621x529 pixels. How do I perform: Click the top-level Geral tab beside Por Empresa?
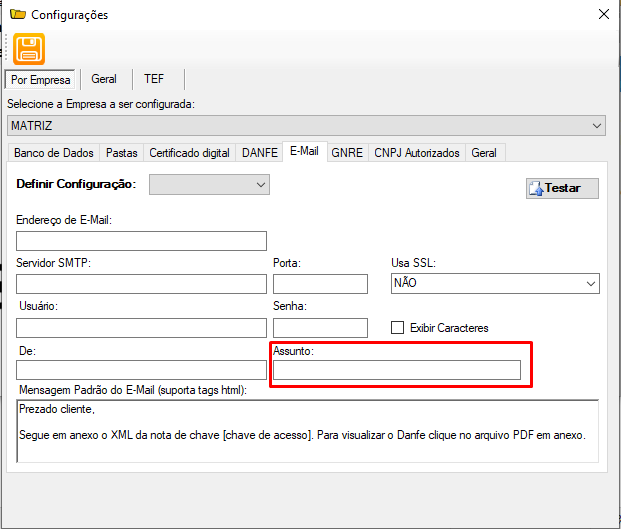(104, 79)
